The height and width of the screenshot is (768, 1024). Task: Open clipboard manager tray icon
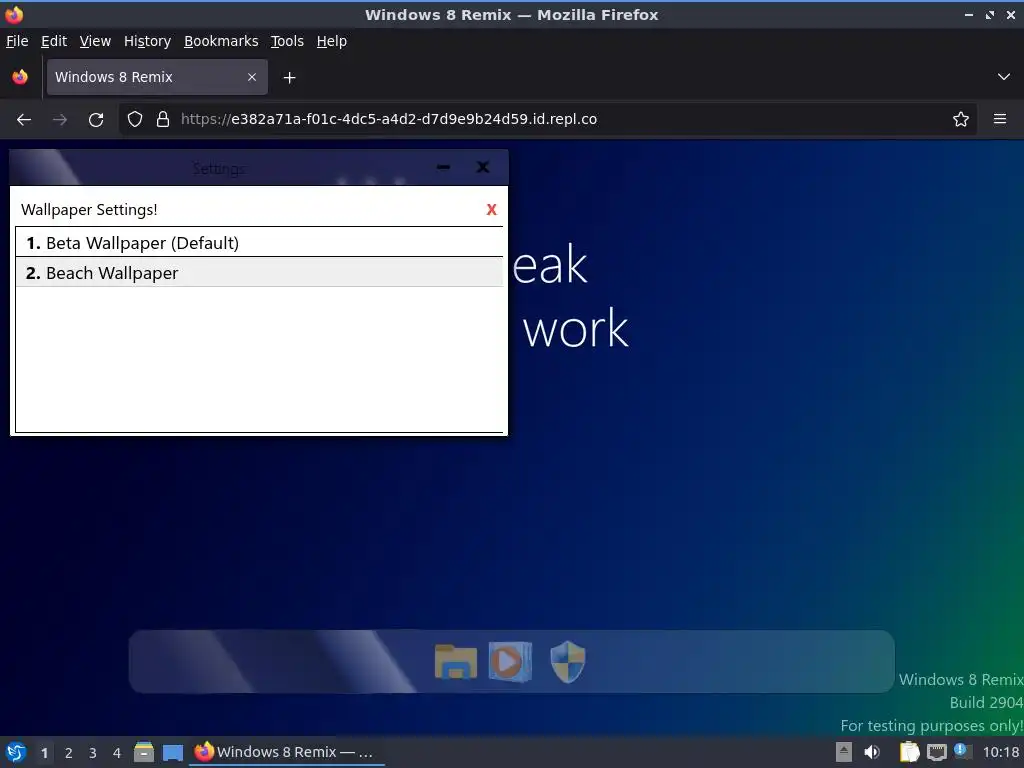(x=909, y=752)
